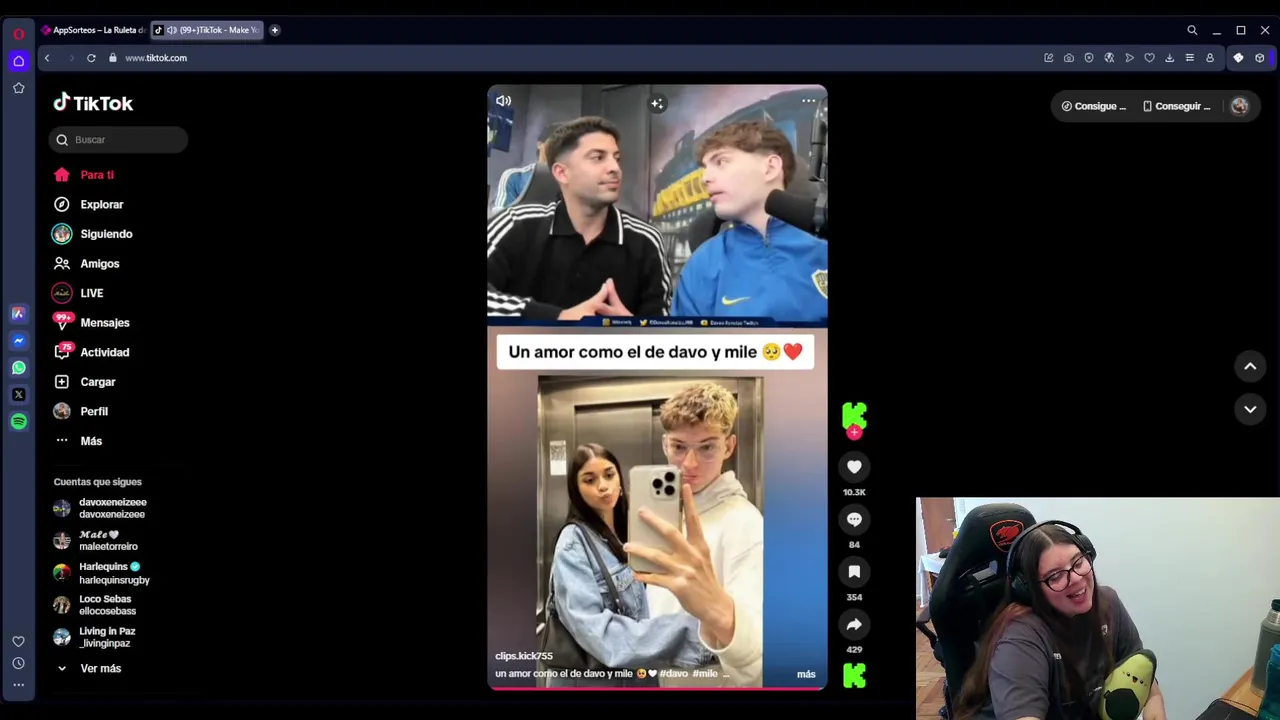
Task: Open the Cargar upload page
Action: 85,382
